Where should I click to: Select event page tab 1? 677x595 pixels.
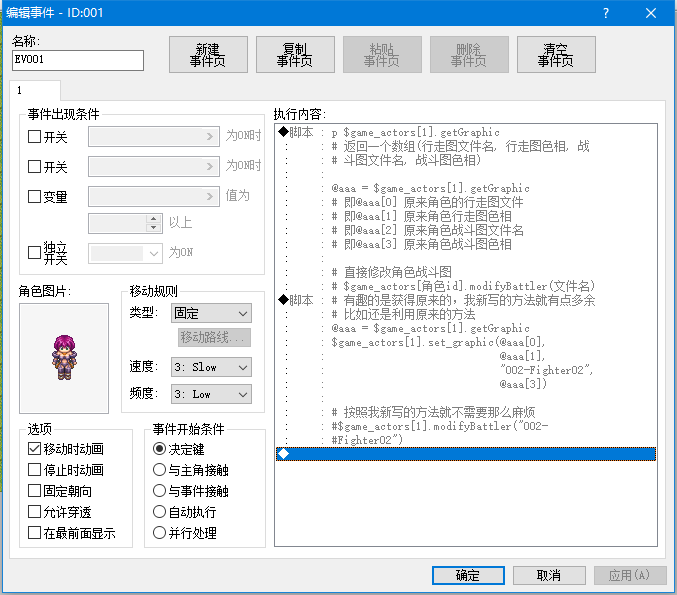[35, 90]
